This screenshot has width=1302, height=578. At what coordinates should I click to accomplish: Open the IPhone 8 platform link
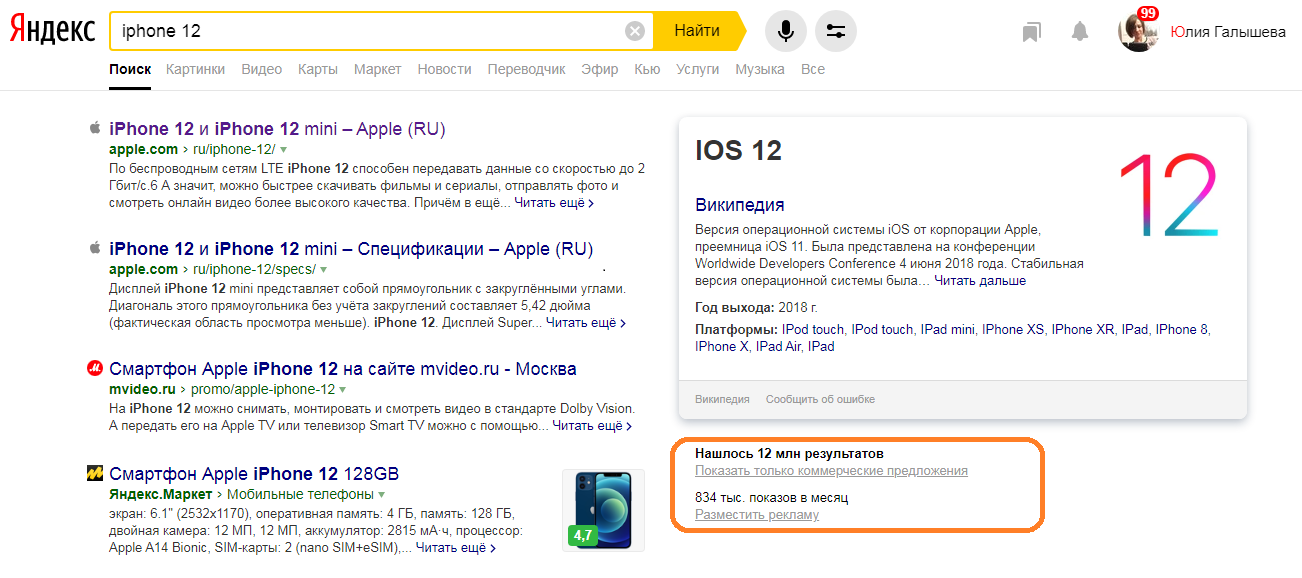click(1183, 329)
